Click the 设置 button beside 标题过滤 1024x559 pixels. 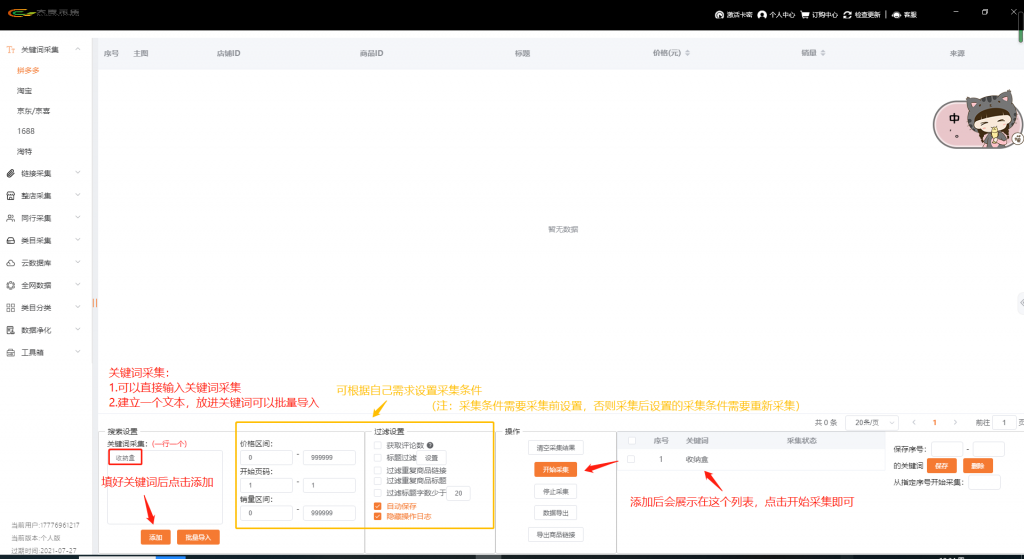(432, 458)
